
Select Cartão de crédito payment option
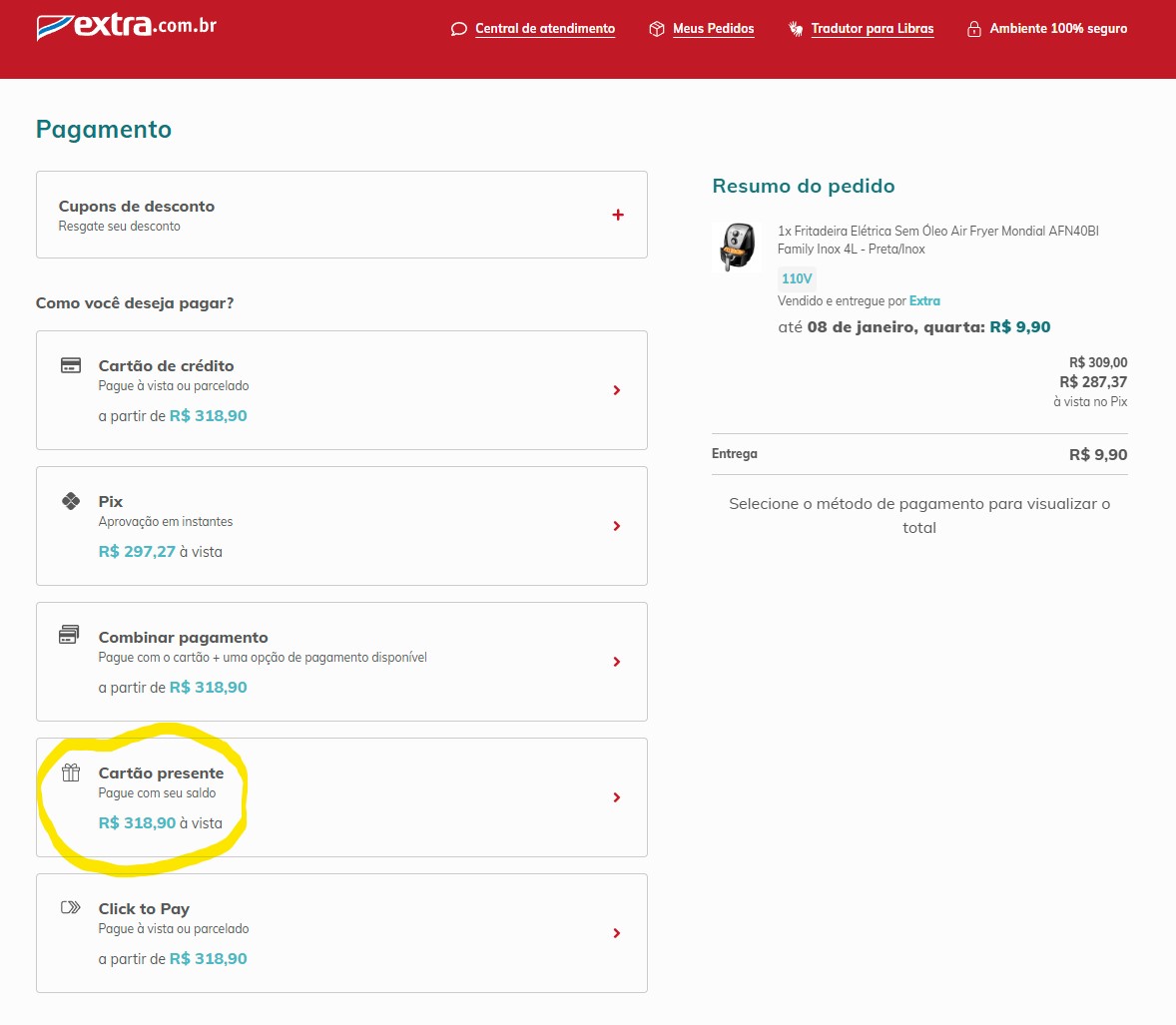(x=341, y=390)
